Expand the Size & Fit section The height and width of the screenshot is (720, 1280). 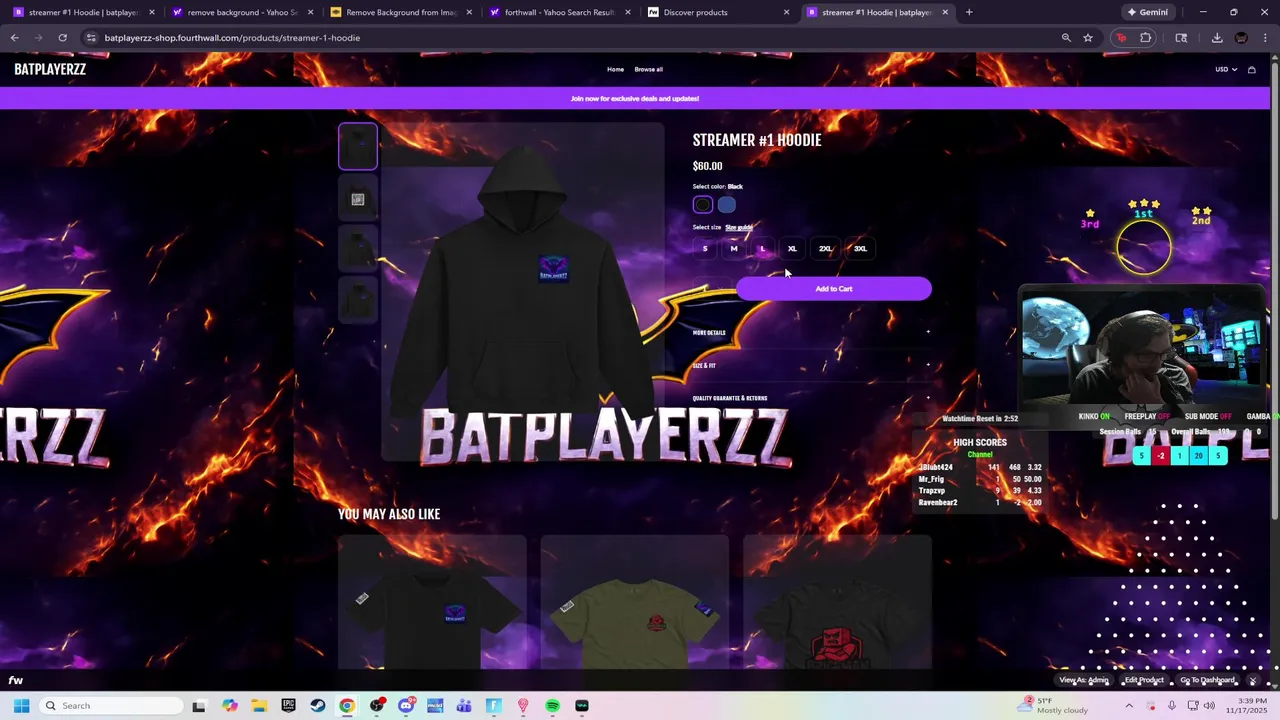tap(812, 365)
